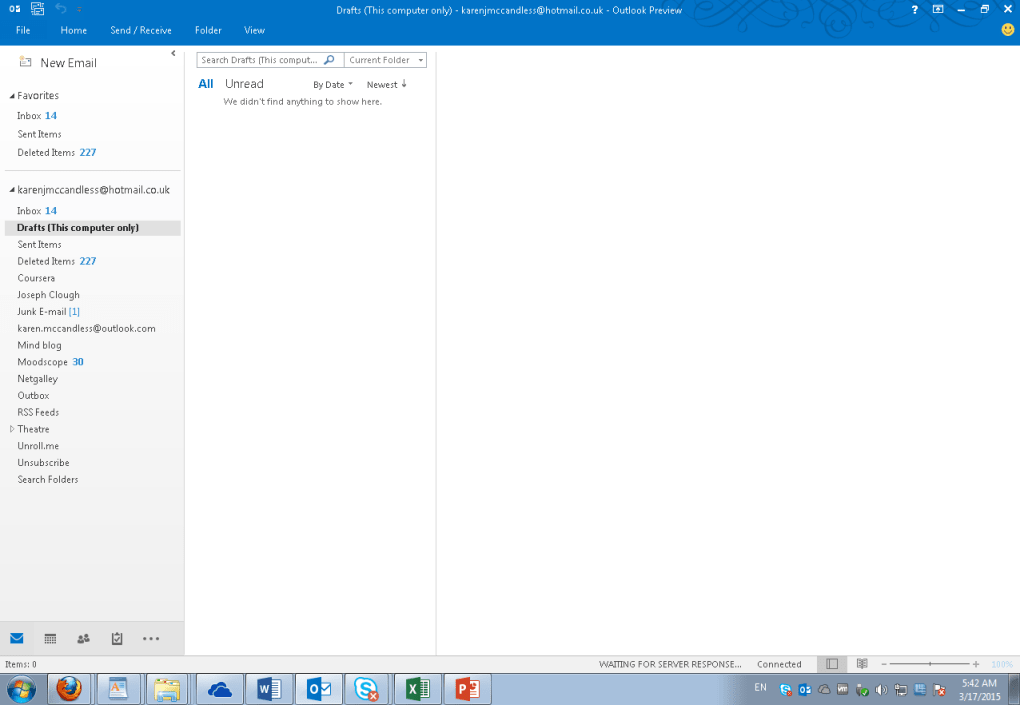Open the Calendar view icon
Screen dimensions: 1020x705
(50, 638)
